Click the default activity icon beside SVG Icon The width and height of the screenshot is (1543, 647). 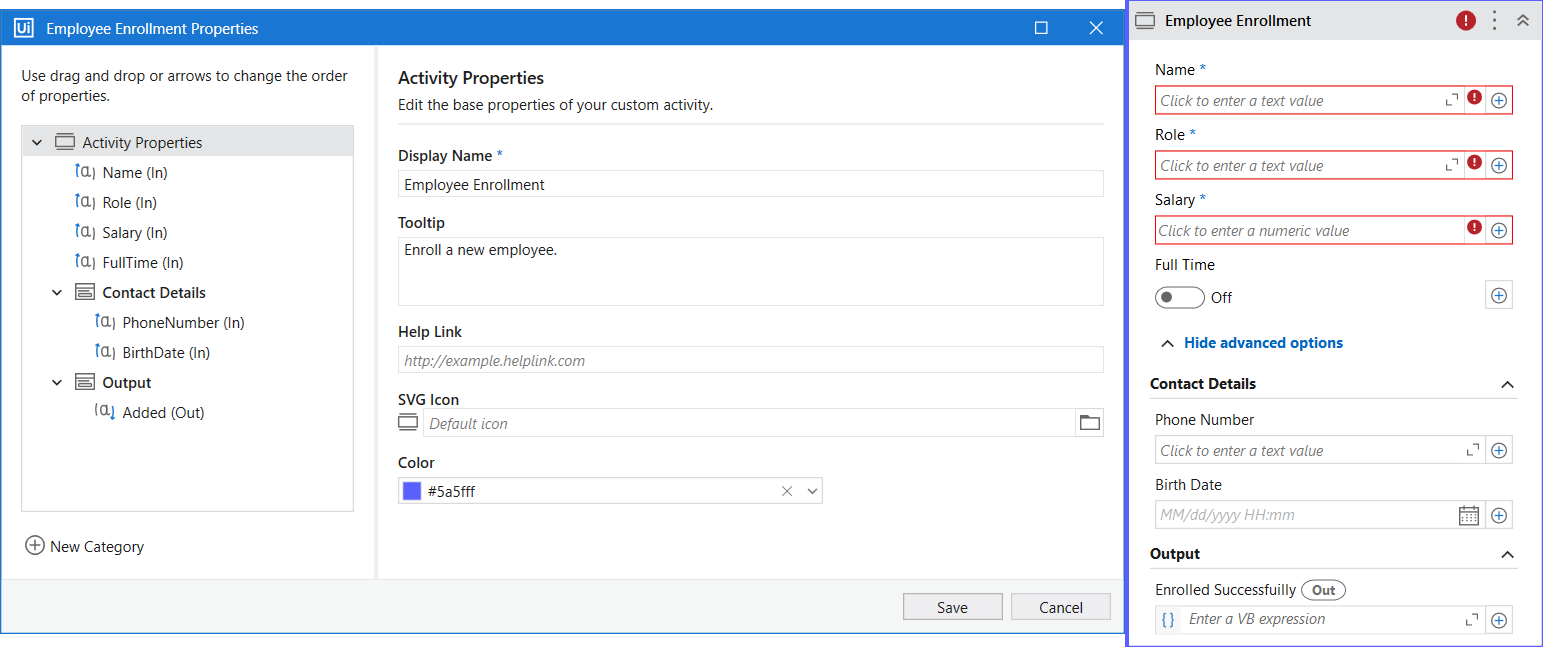pyautogui.click(x=408, y=422)
